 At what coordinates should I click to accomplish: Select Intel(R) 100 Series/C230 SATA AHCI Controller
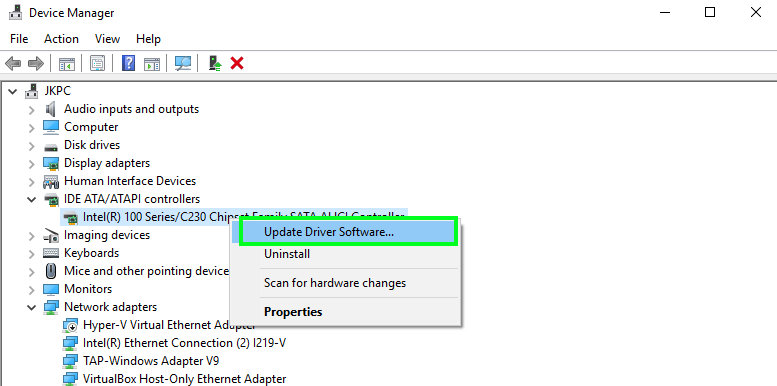click(233, 217)
